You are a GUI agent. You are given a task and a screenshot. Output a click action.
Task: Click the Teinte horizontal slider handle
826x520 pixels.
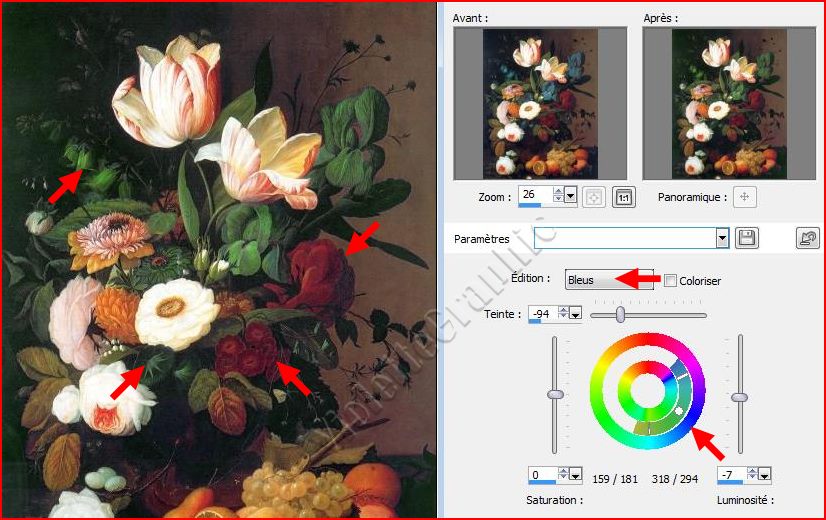(x=621, y=315)
